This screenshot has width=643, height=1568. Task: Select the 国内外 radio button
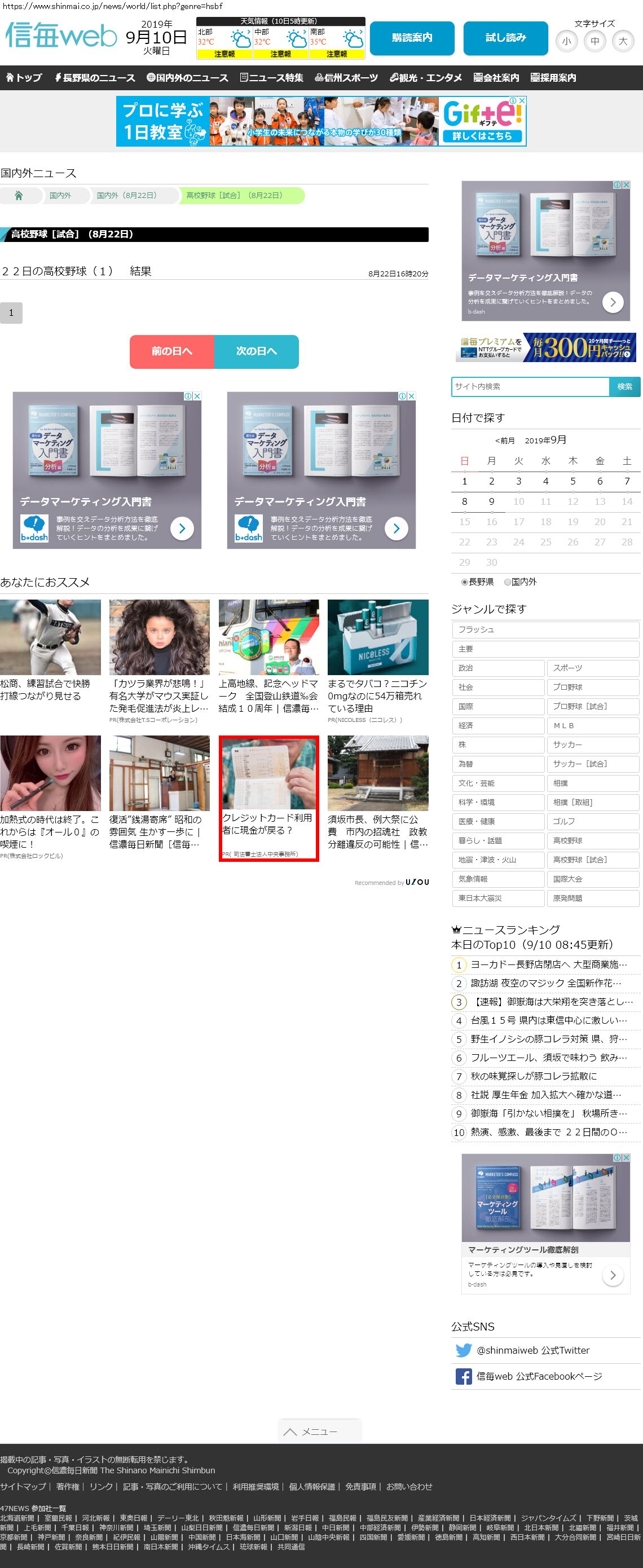tap(507, 582)
